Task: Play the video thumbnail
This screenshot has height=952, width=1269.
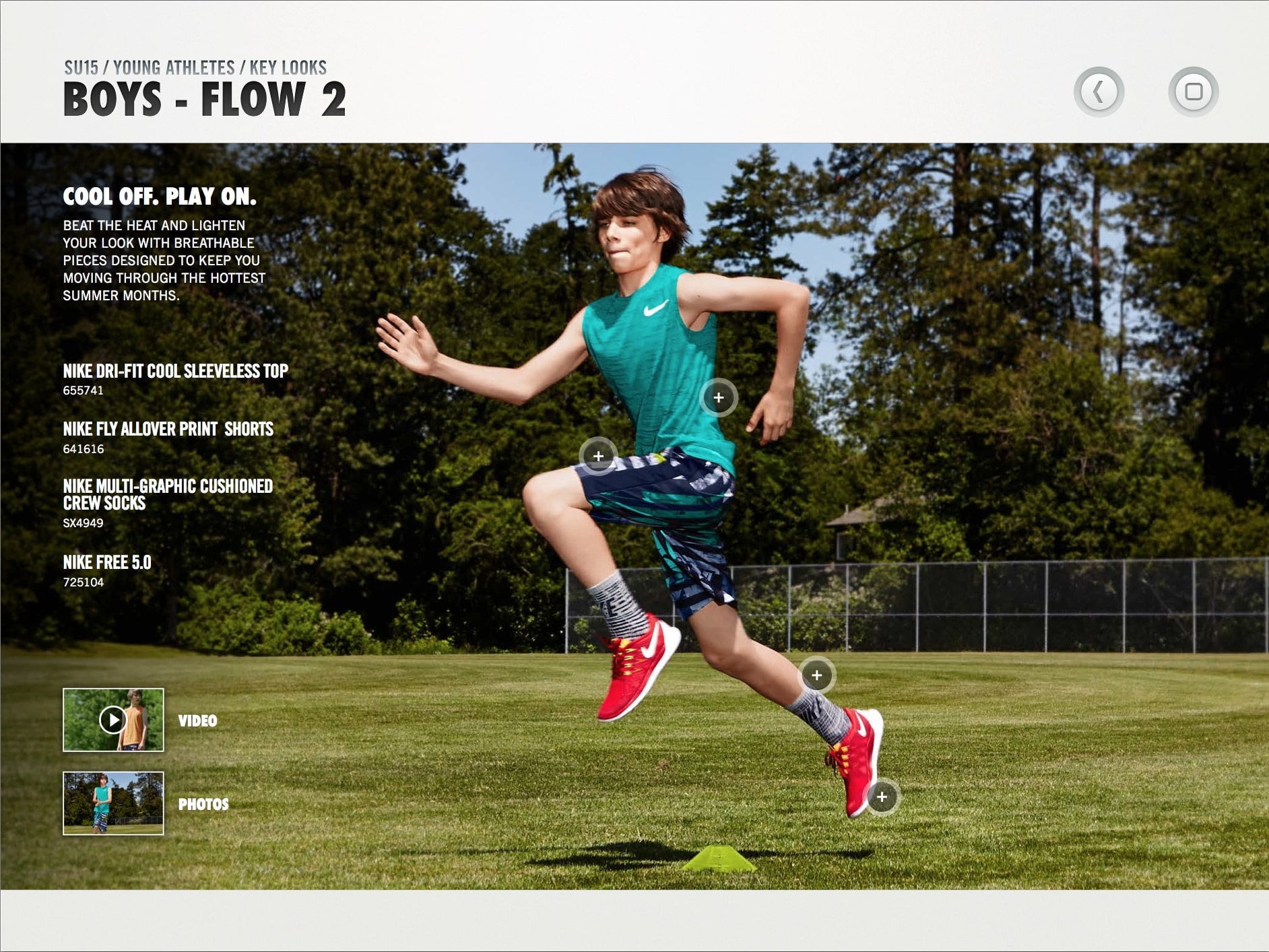Action: click(113, 720)
